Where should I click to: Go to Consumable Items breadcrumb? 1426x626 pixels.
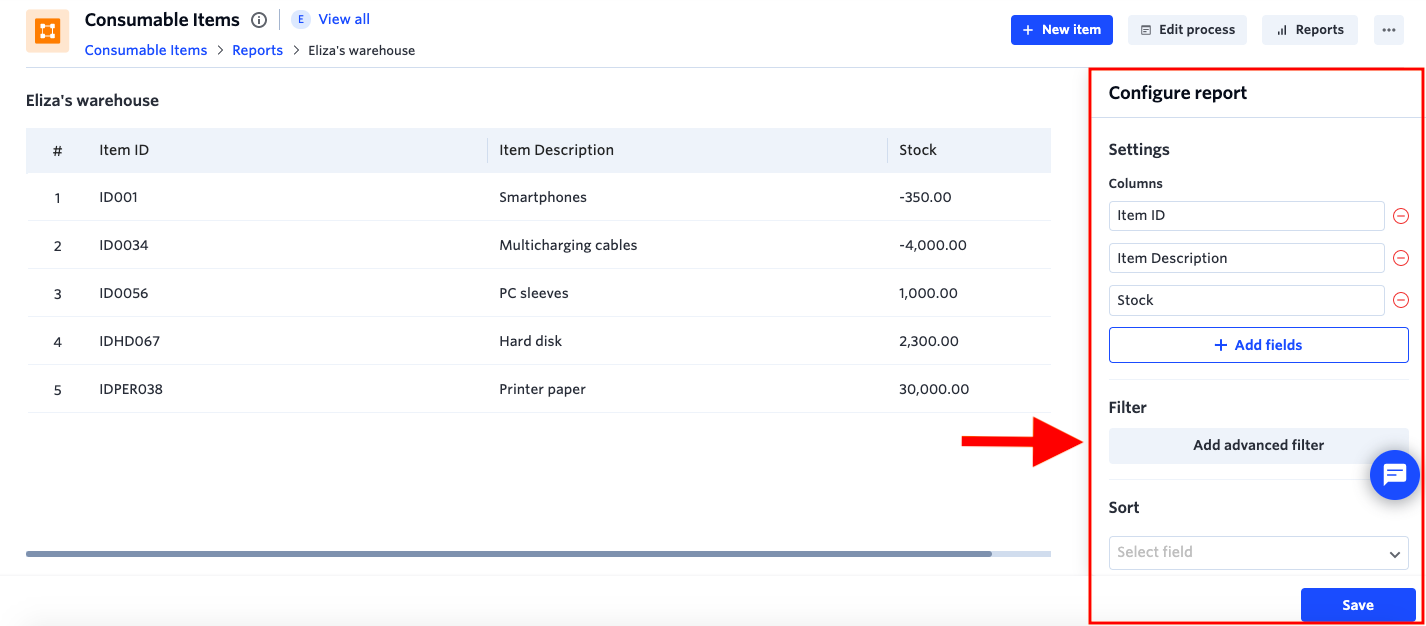[146, 50]
